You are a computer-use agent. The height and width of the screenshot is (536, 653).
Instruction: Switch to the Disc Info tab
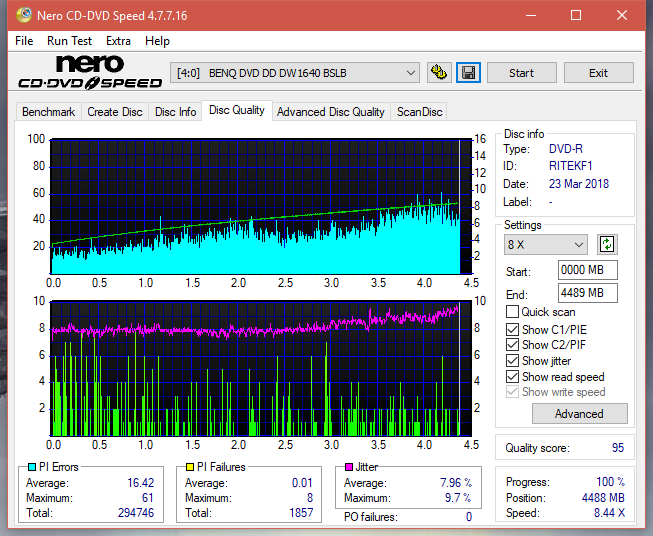click(x=175, y=112)
